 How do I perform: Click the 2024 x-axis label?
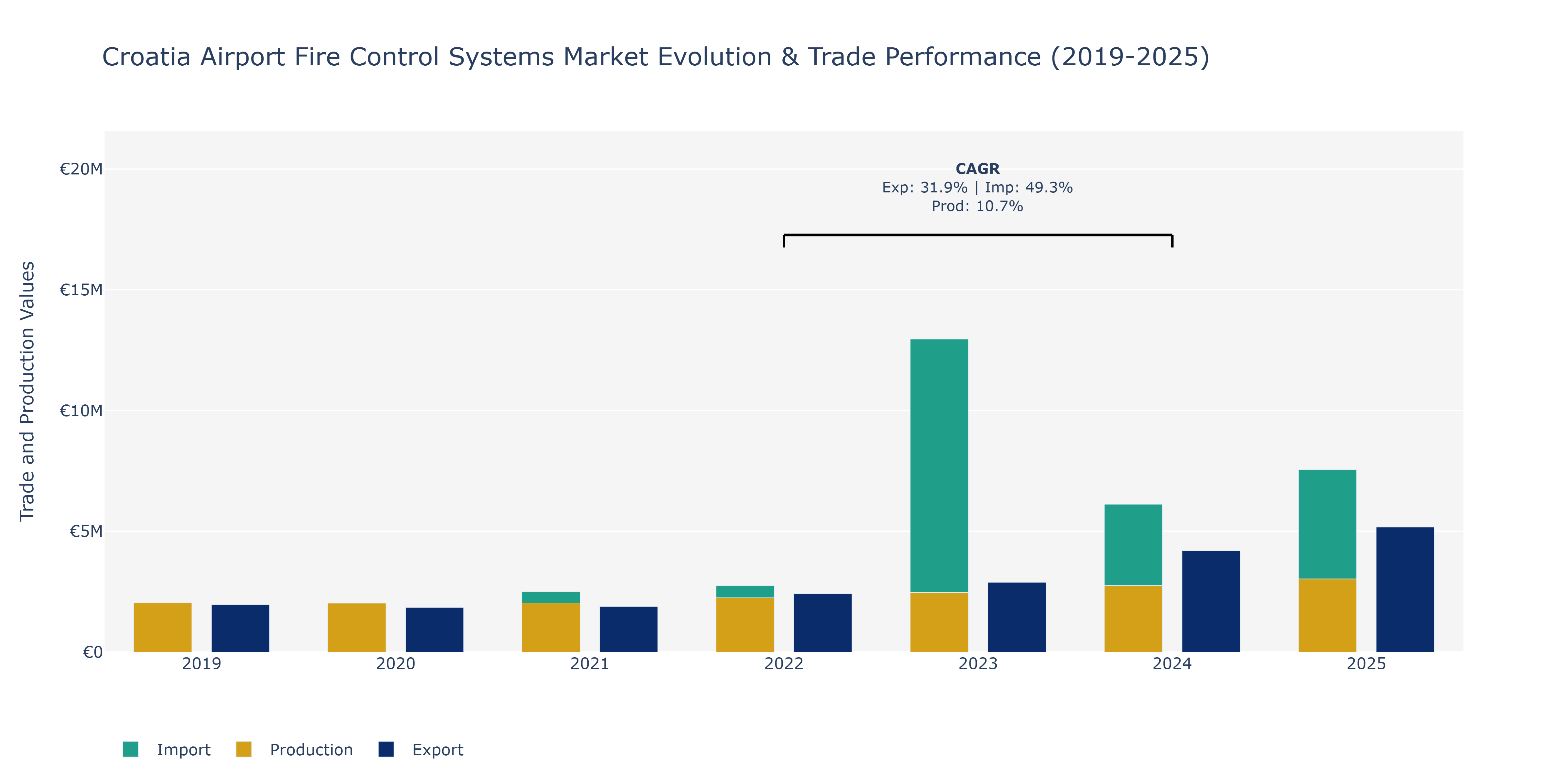1172,663
